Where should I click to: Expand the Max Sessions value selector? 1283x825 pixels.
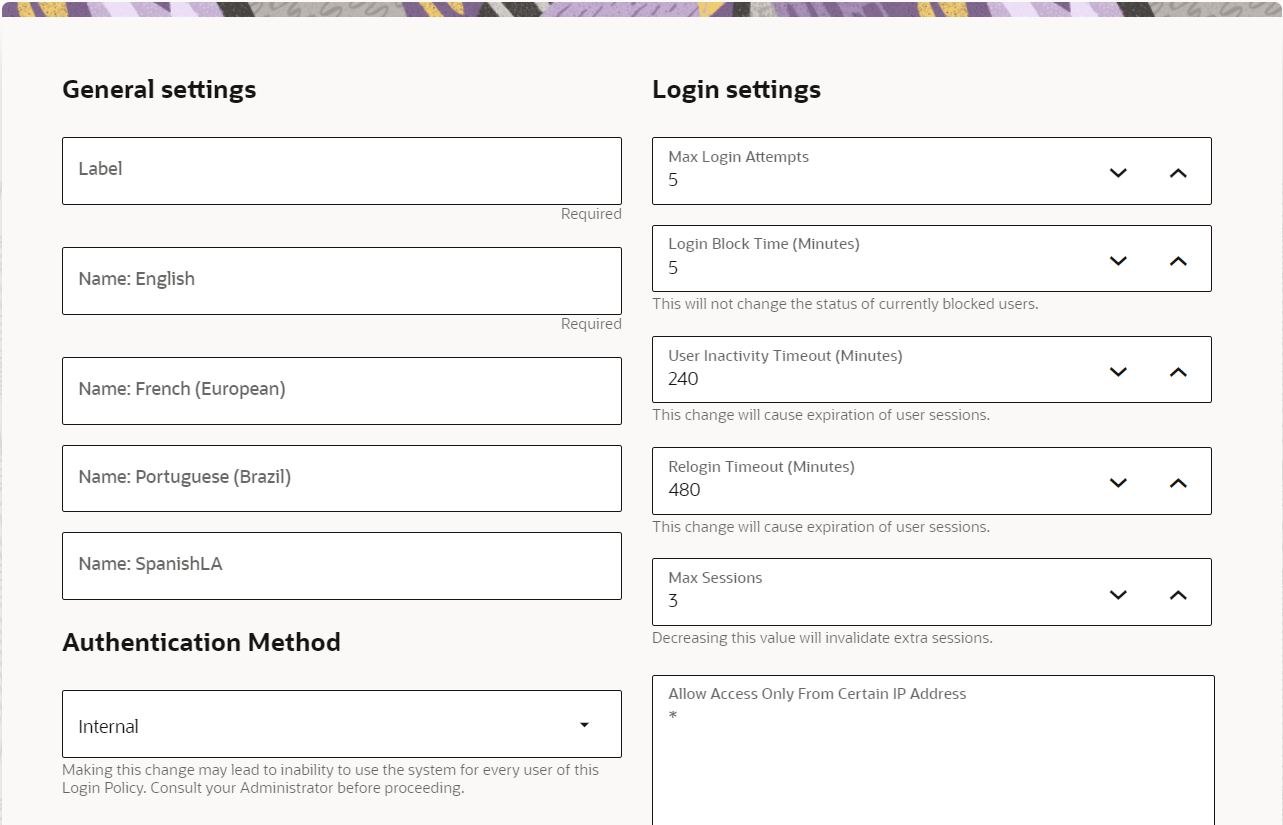click(x=1176, y=592)
